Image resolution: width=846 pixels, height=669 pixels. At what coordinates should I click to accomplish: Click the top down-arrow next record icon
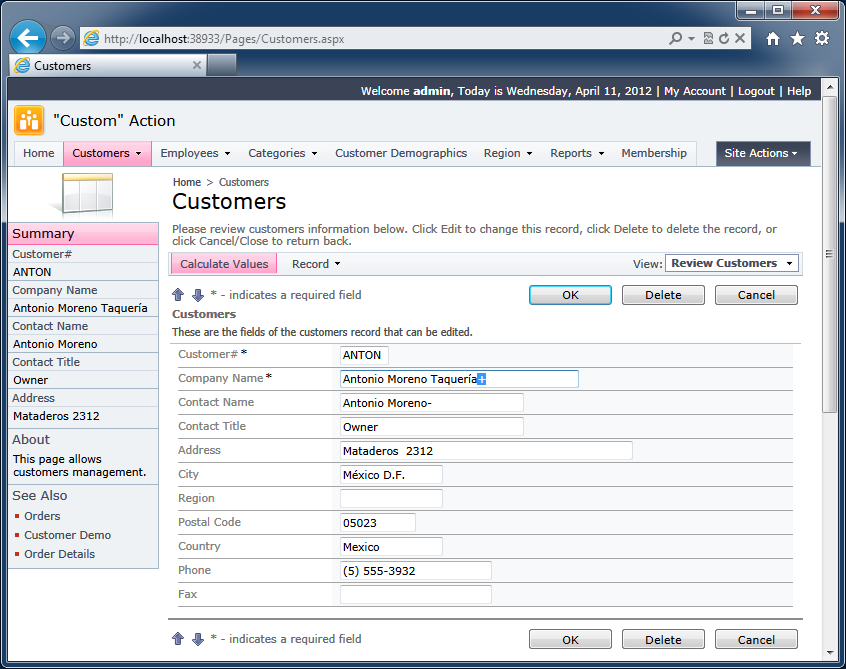(x=198, y=295)
